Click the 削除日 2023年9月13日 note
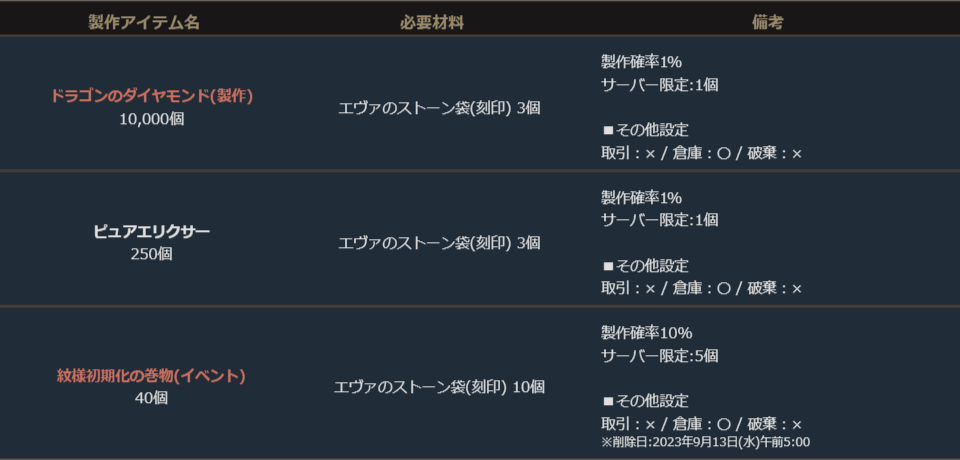 tap(705, 442)
